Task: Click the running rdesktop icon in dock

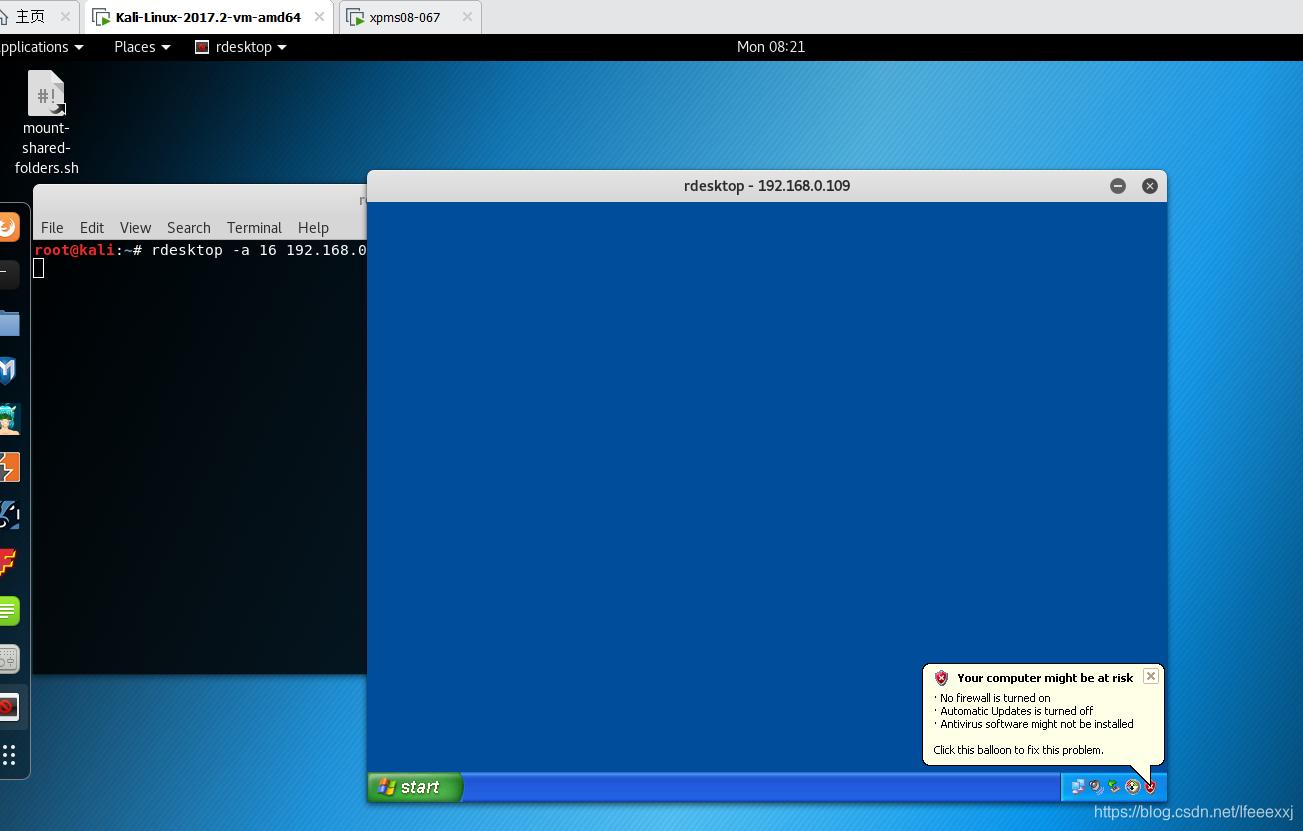Action: (8, 707)
